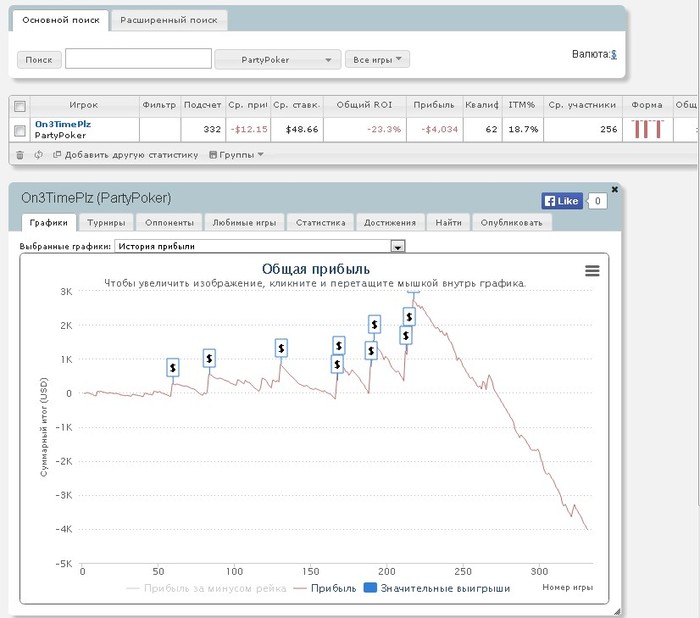The width and height of the screenshot is (700, 618).
Task: Open the On3TimePlz player link
Action: coord(62,124)
